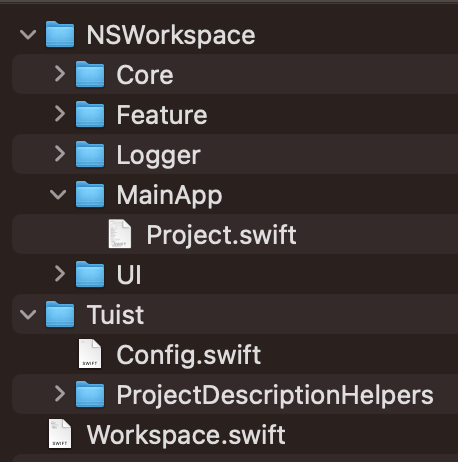
Task: Select the Tuist folder name
Action: pos(115,315)
